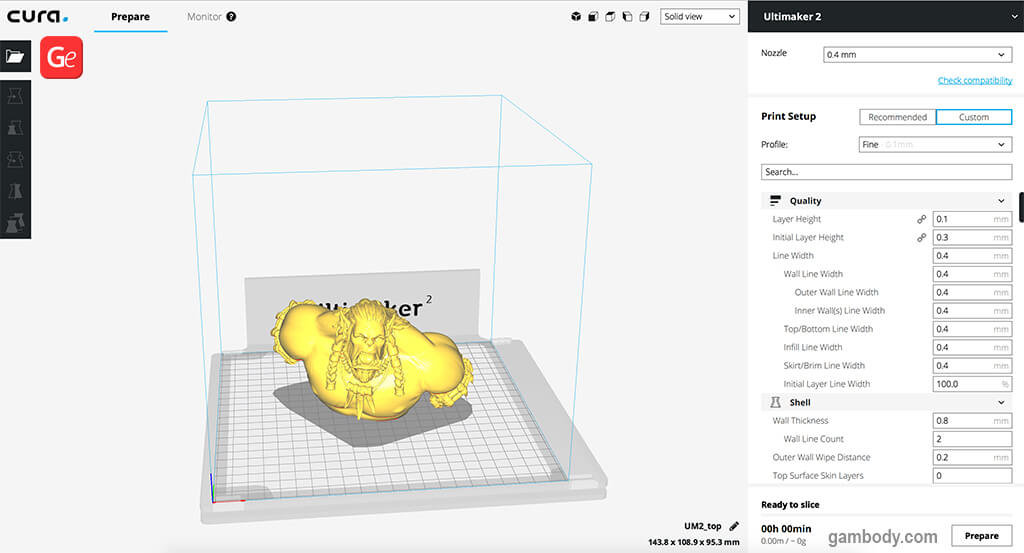Select the Mirror tool in left toolbar
Screen dimensions: 1024x553
point(15,192)
